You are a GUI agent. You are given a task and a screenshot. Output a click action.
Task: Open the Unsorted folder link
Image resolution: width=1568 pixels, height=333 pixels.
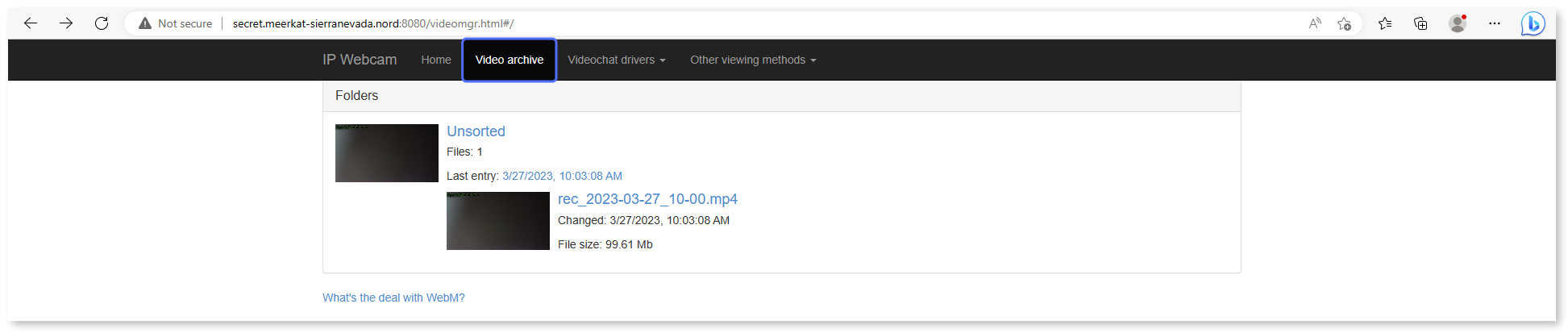tap(476, 131)
